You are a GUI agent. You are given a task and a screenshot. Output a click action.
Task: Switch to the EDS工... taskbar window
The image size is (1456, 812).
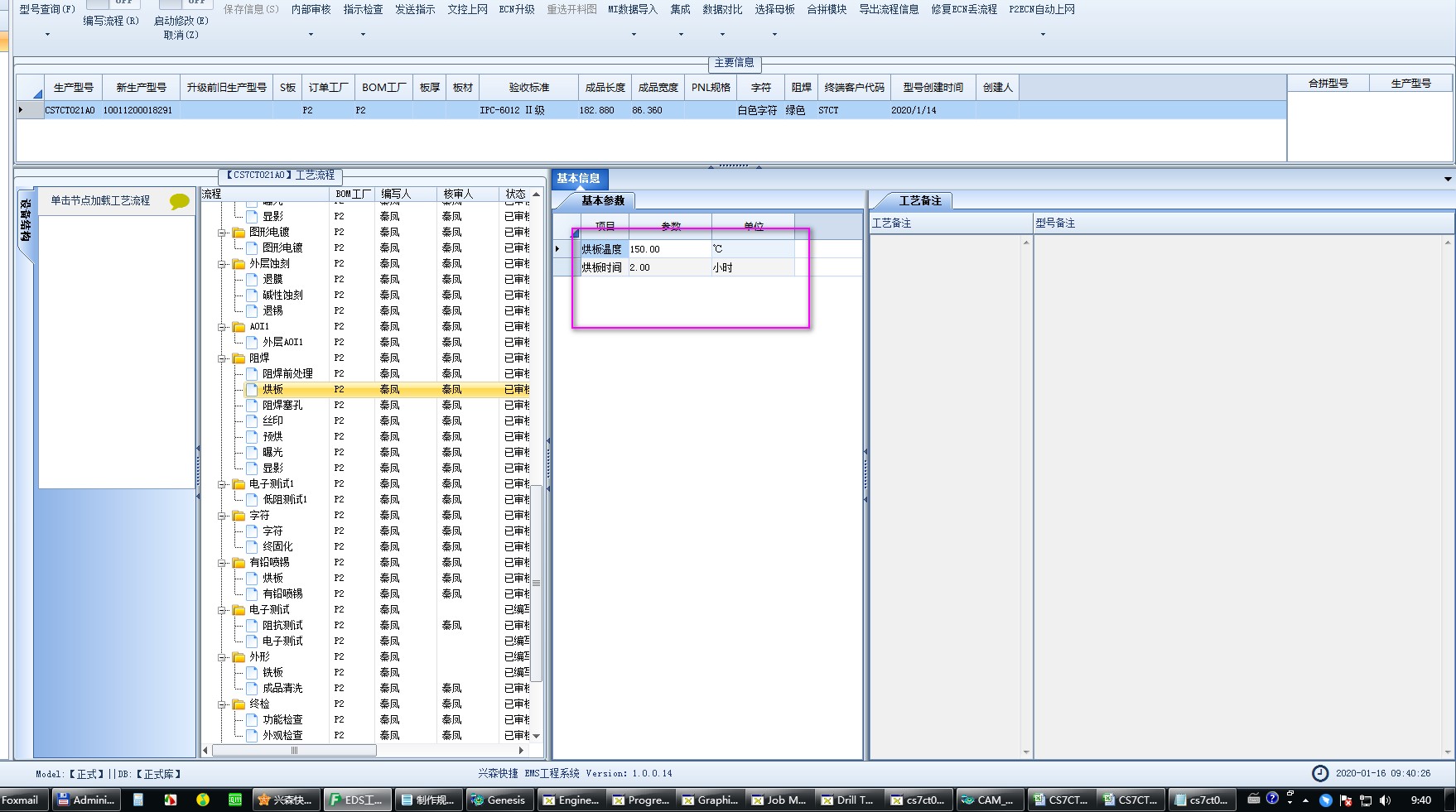[357, 800]
